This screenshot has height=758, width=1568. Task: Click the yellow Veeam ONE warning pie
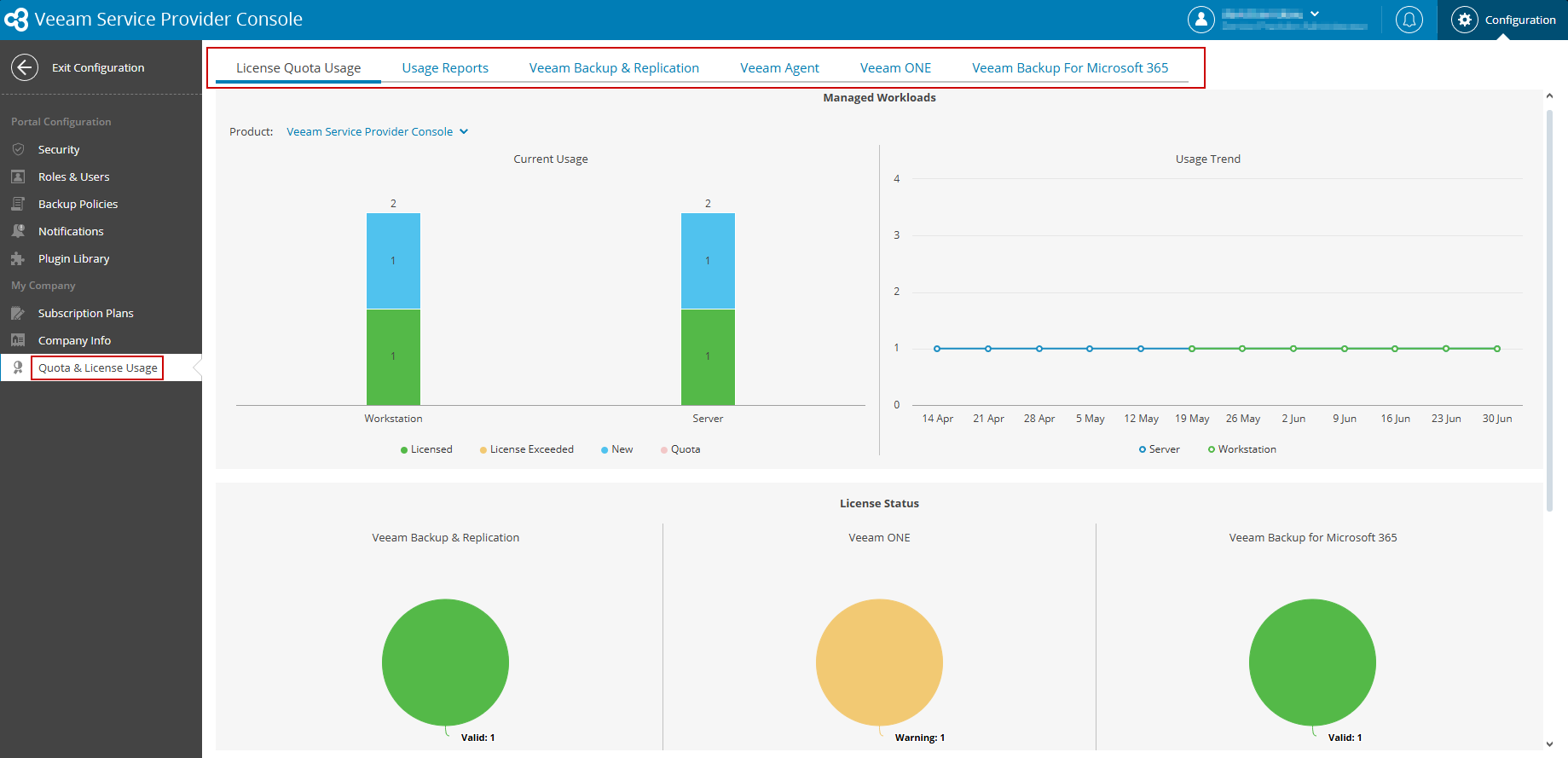click(x=879, y=663)
